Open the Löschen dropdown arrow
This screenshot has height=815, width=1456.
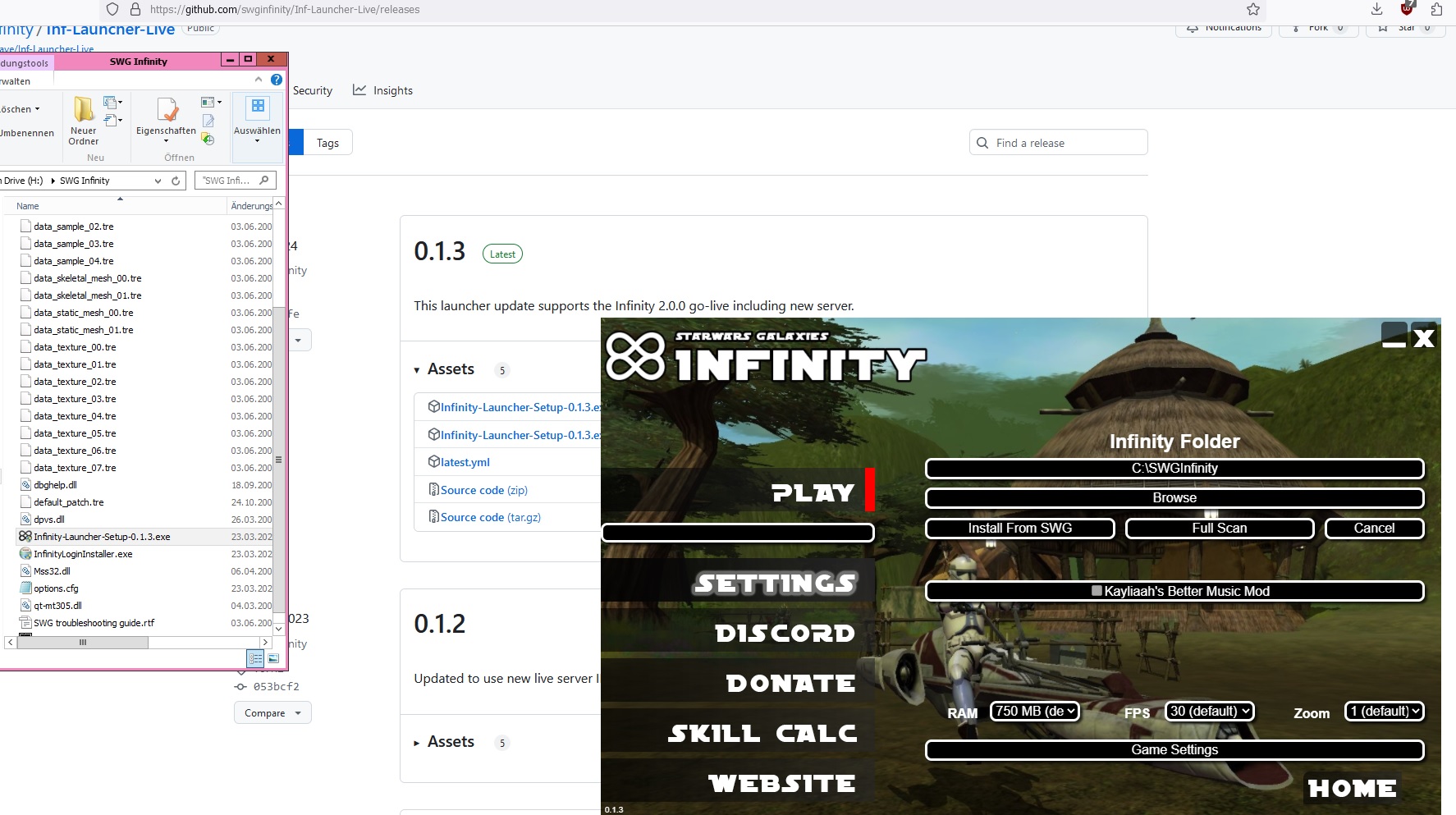(x=37, y=109)
